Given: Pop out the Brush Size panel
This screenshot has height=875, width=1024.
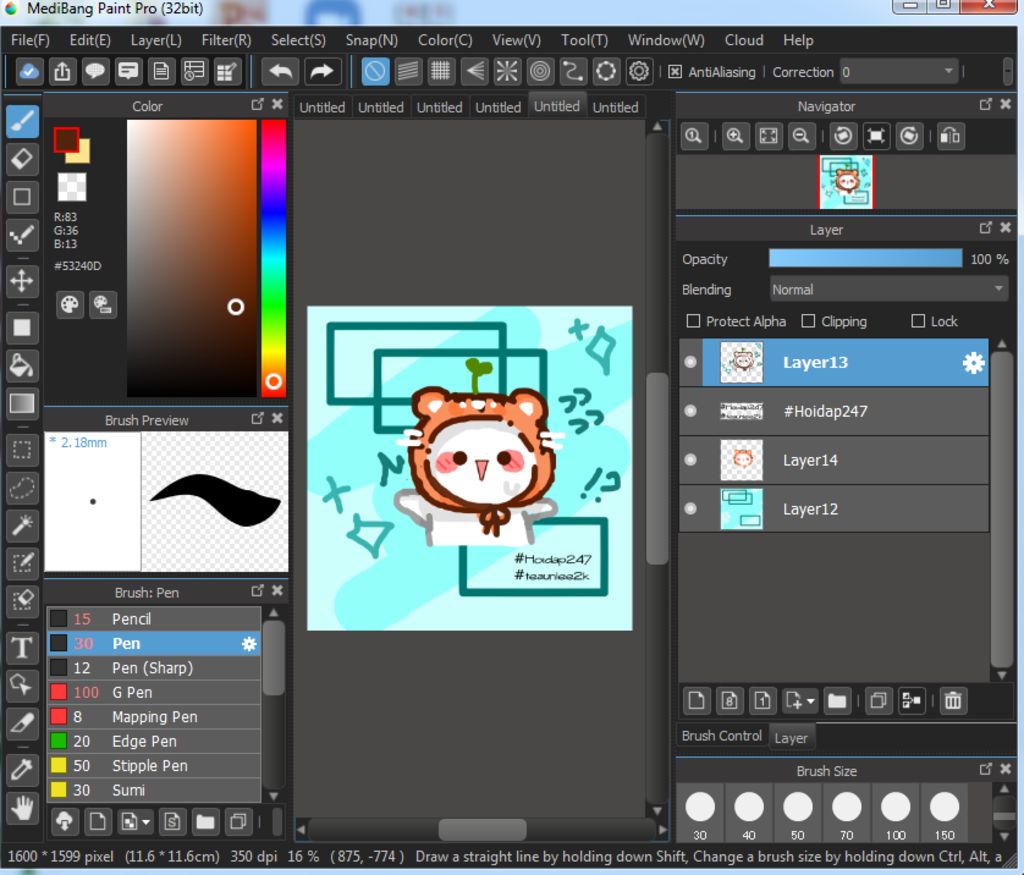Looking at the screenshot, I should pos(985,769).
